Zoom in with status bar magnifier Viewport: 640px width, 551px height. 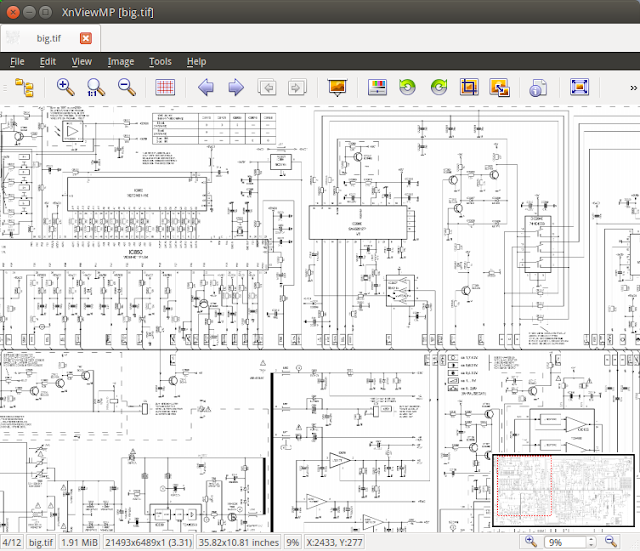pos(531,542)
